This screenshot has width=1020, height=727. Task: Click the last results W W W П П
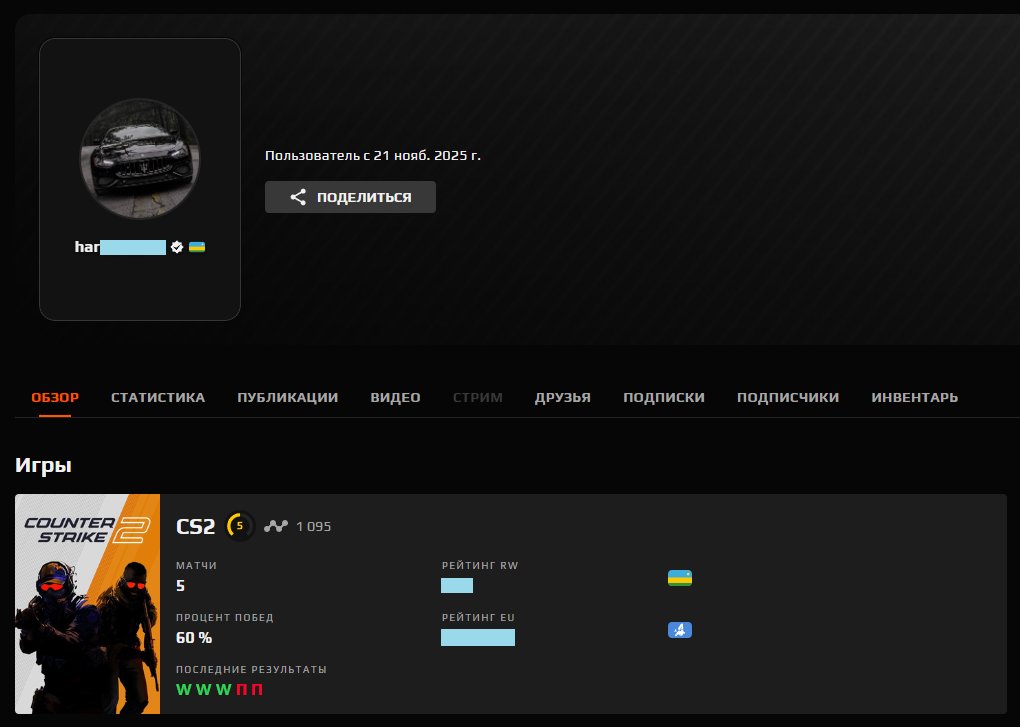(219, 689)
